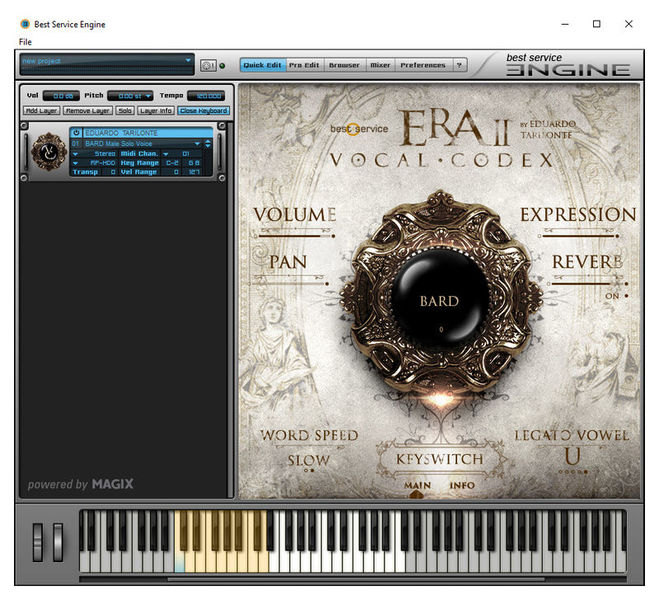Click the keyboard horizontal scrollbar

tap(356, 579)
